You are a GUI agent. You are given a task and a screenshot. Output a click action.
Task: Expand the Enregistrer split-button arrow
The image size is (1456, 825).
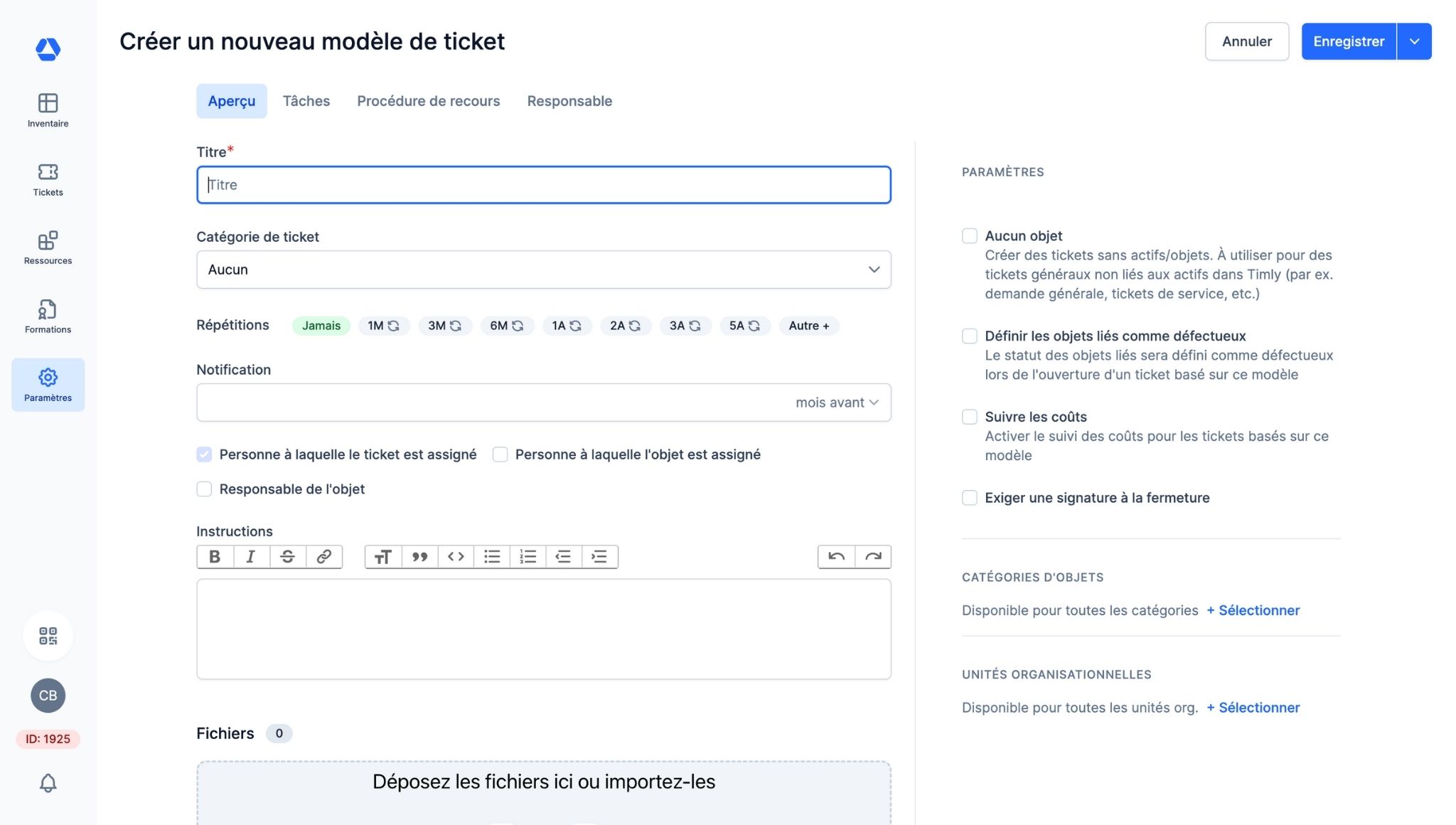pos(1414,41)
